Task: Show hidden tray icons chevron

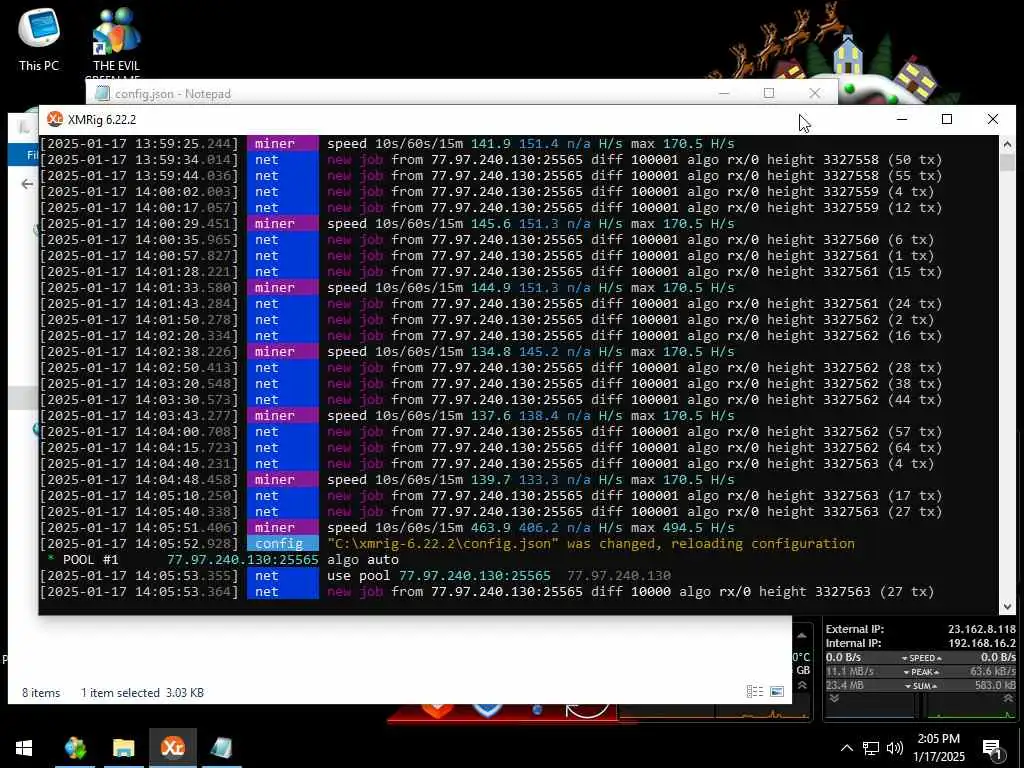Action: (x=846, y=748)
